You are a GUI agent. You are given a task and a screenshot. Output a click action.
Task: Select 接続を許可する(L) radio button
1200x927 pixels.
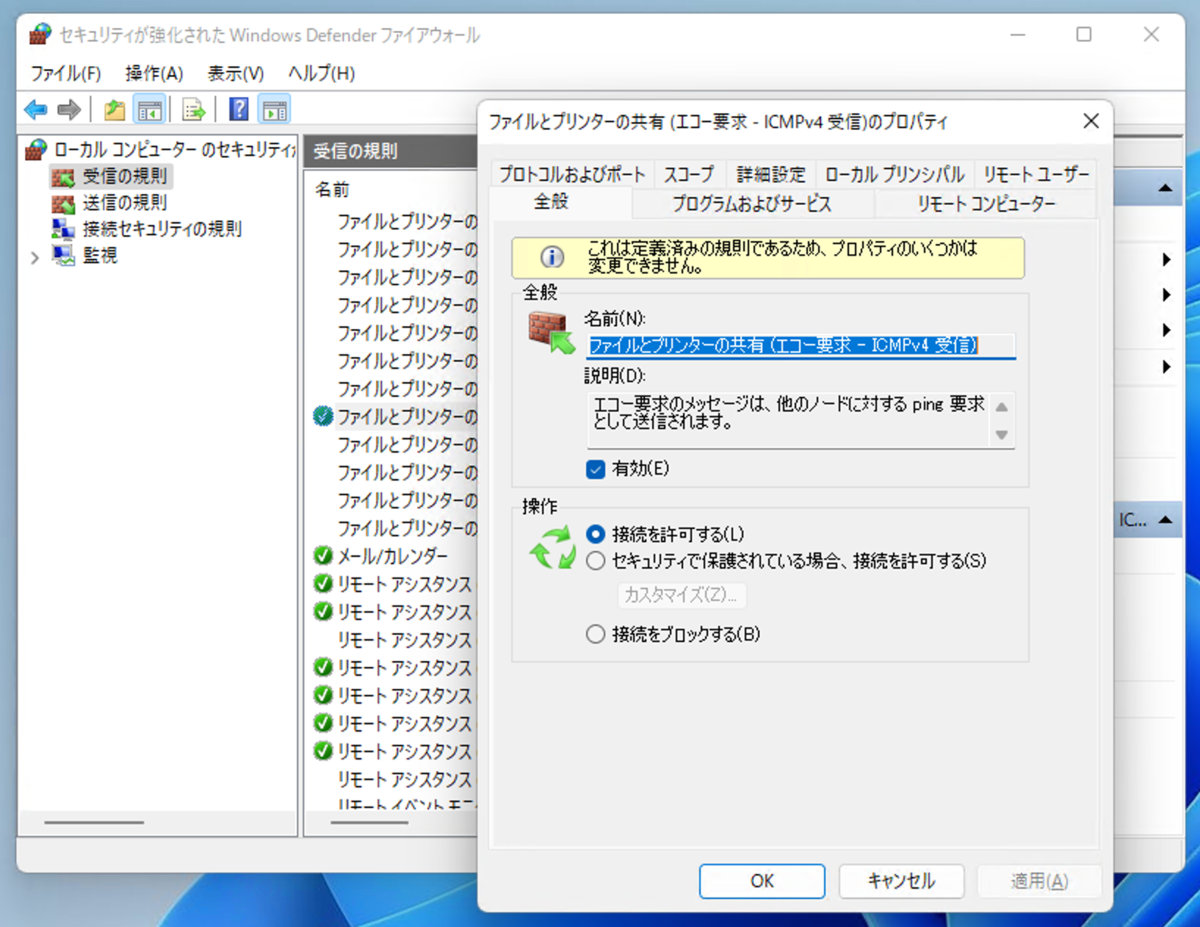point(596,535)
